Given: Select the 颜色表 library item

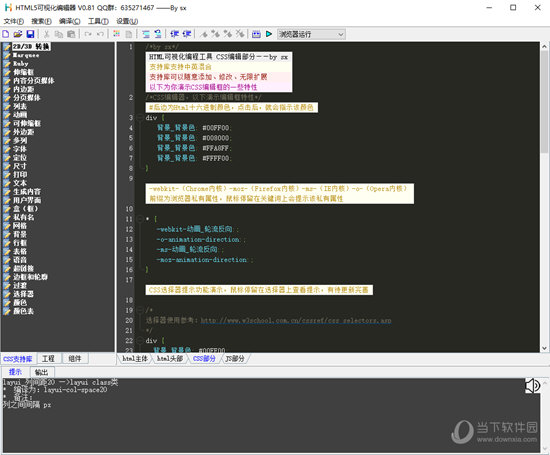Looking at the screenshot, I should [x=24, y=311].
